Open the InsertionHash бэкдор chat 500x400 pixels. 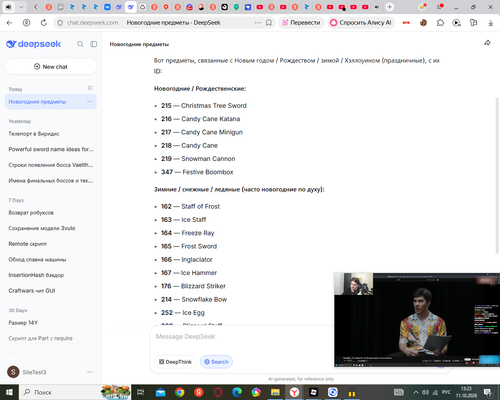(36, 275)
